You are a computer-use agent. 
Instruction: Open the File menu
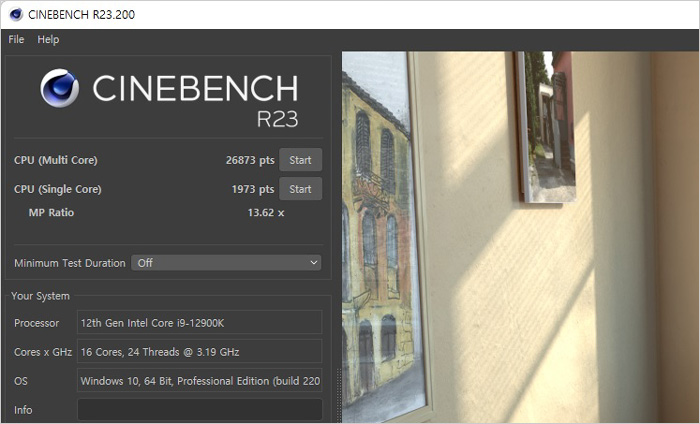(x=16, y=39)
